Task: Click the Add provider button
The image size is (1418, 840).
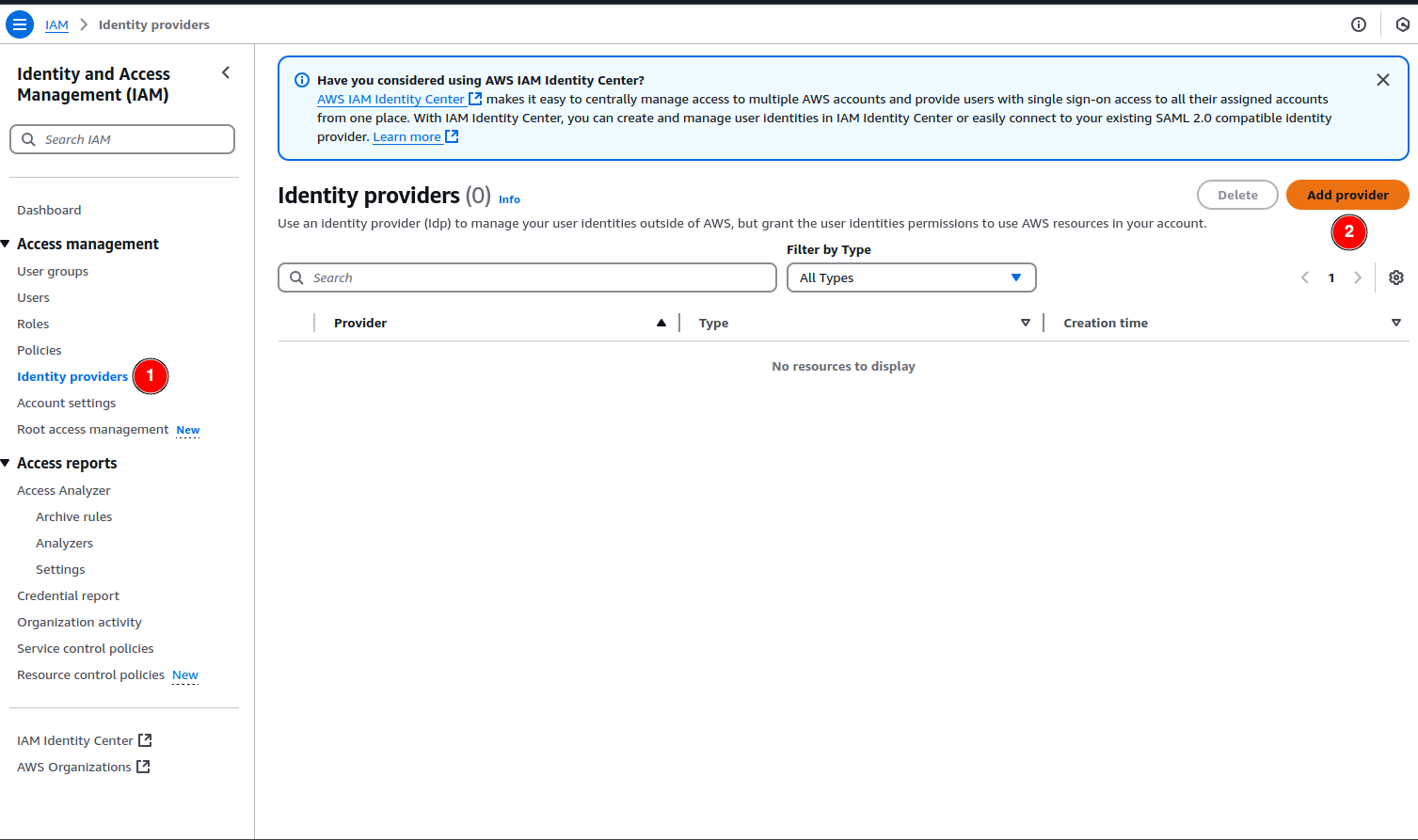Action: (1347, 195)
